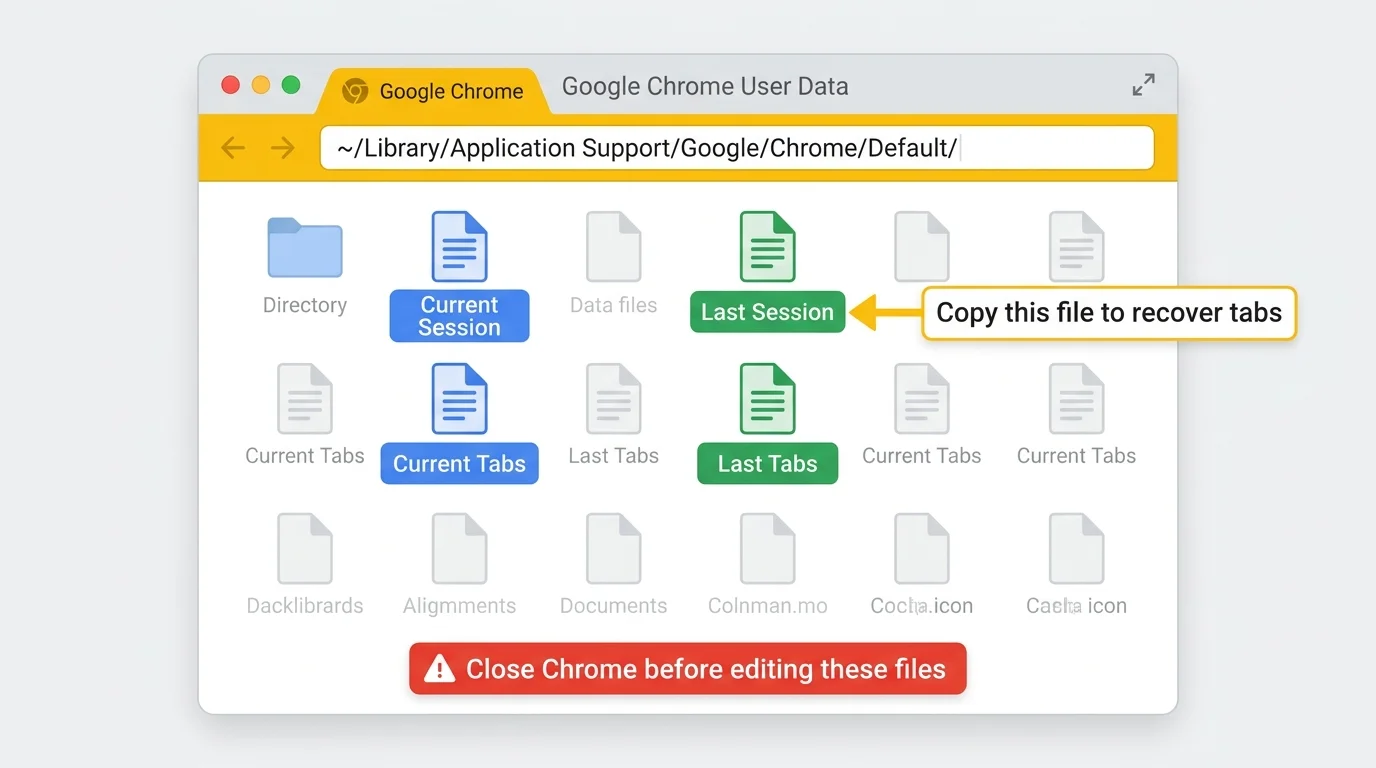Click inside the folder path address bar
Screen dimensions: 1376x768
coord(737,147)
